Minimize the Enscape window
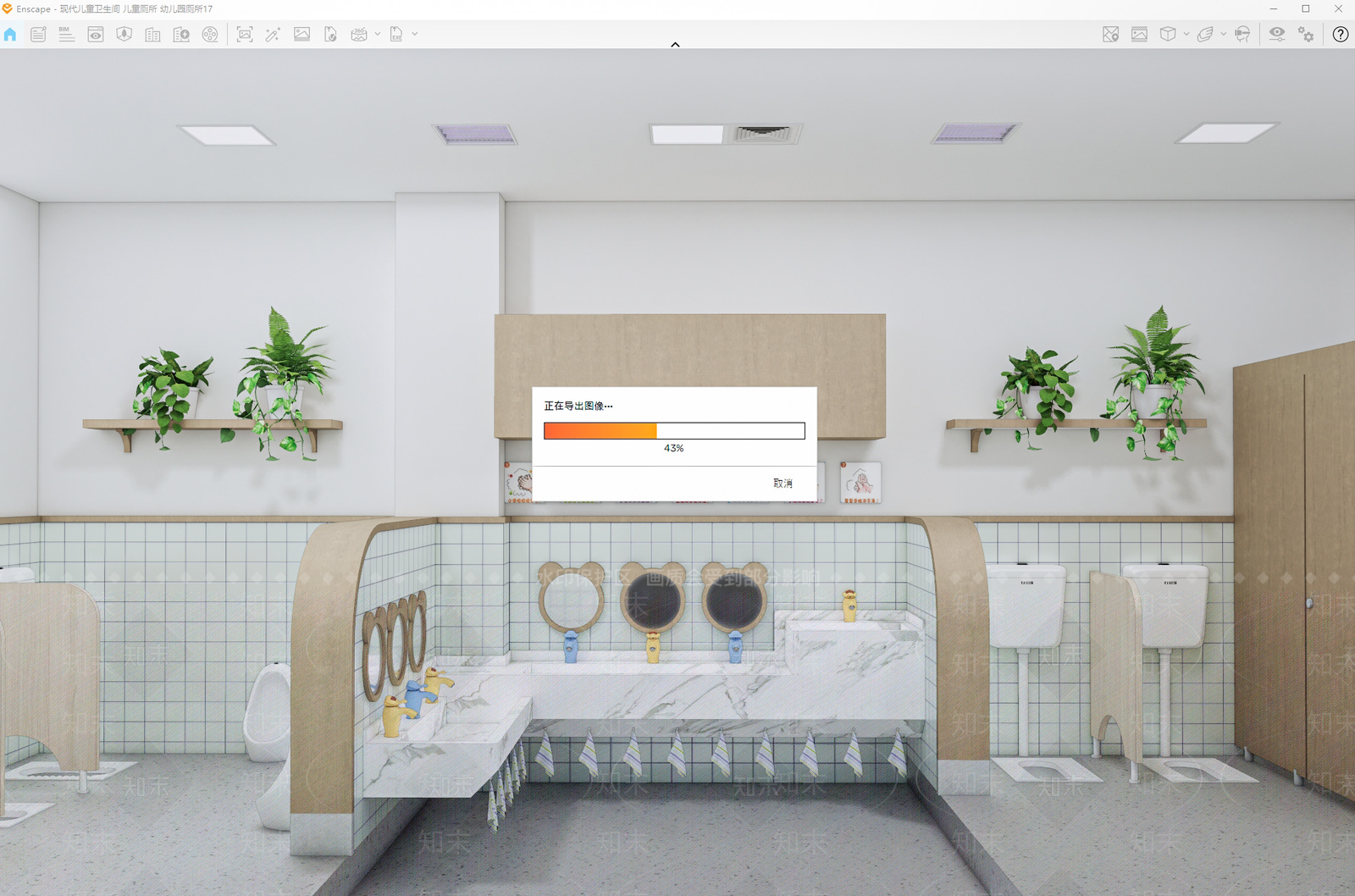 [x=1274, y=9]
